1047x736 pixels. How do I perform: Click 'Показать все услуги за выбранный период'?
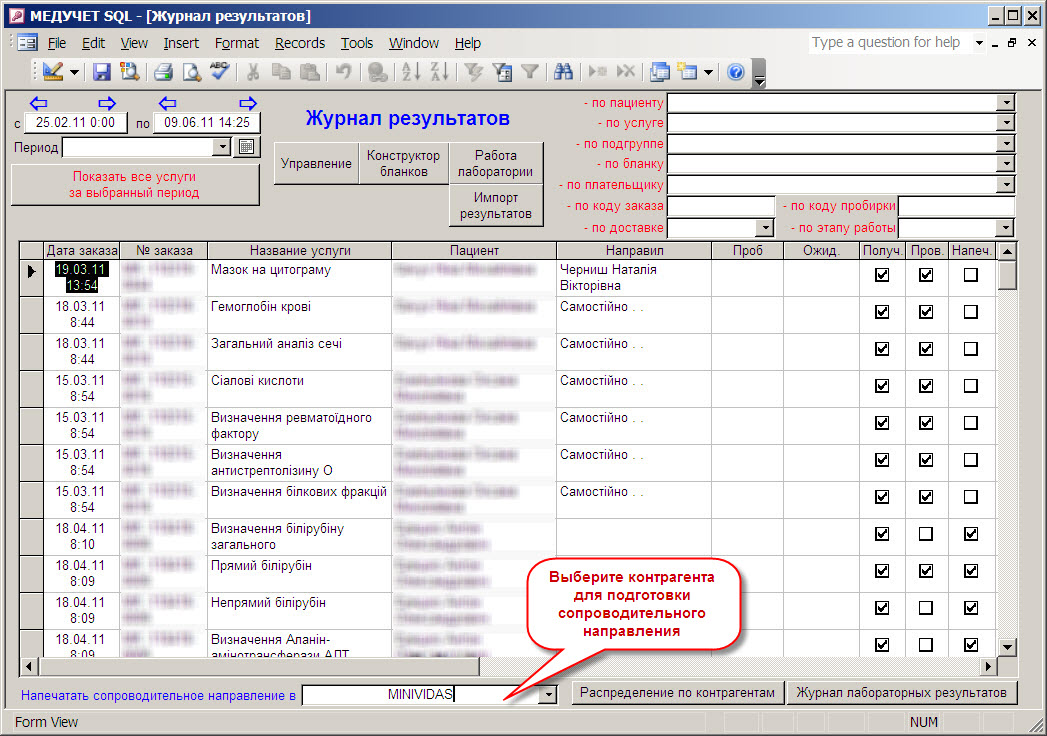[134, 185]
